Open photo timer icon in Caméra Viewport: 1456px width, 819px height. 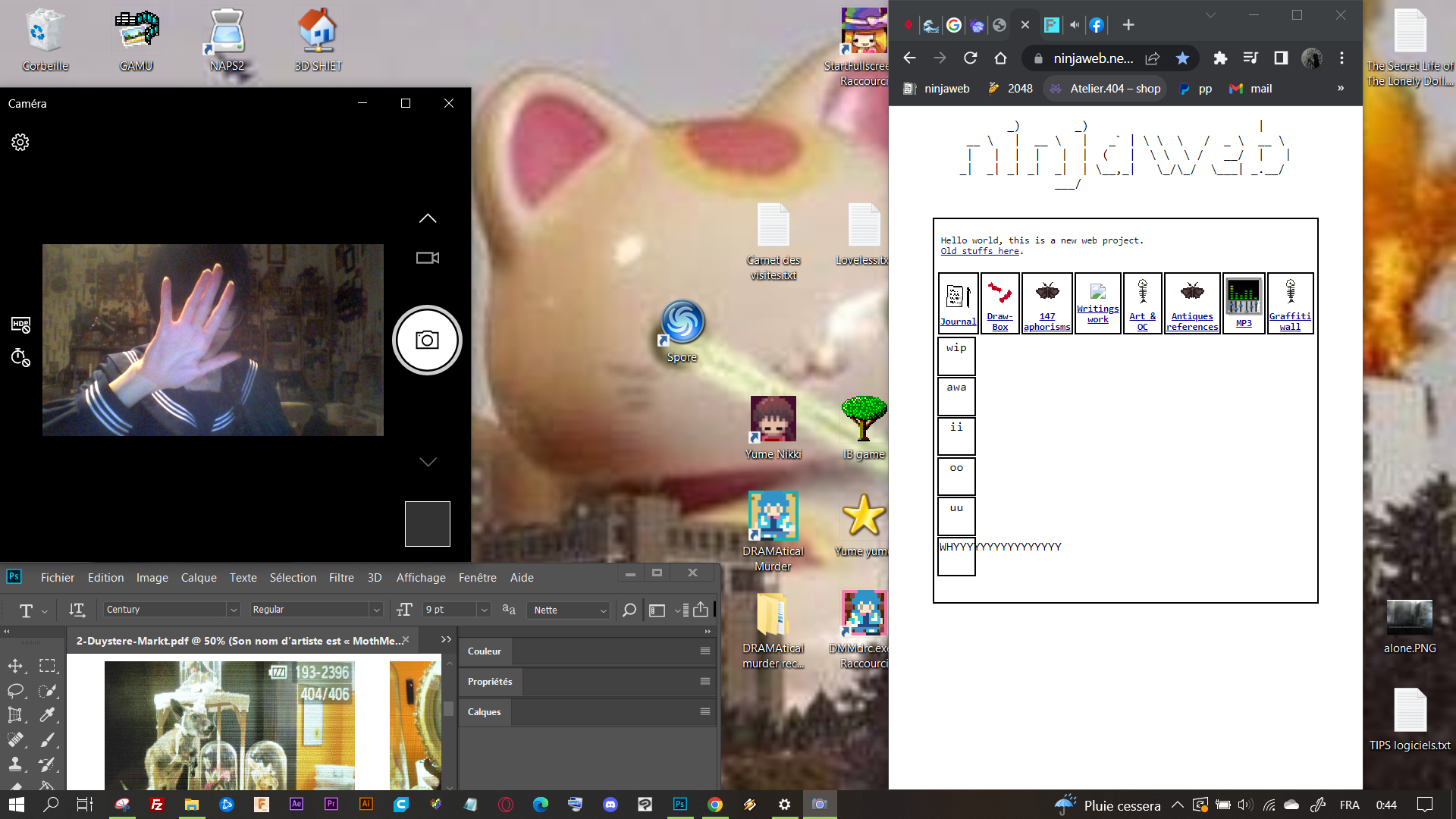pyautogui.click(x=20, y=357)
